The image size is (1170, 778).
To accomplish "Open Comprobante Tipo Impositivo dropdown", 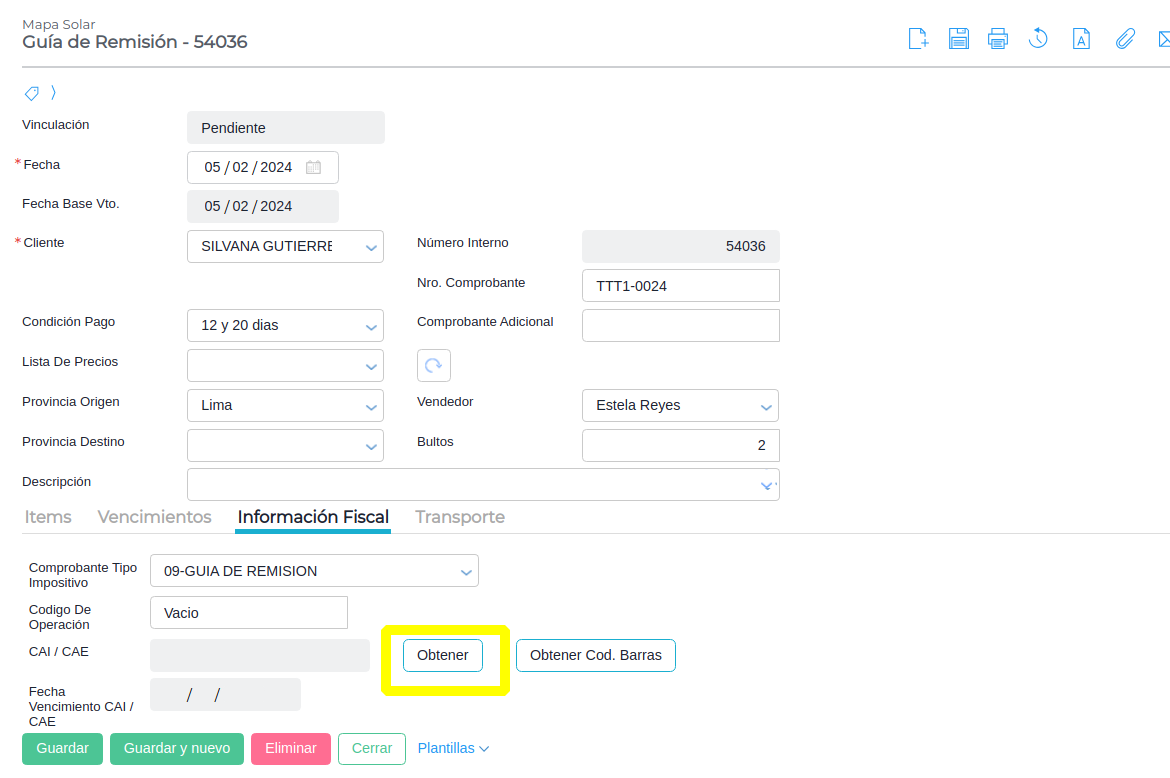I will [465, 571].
